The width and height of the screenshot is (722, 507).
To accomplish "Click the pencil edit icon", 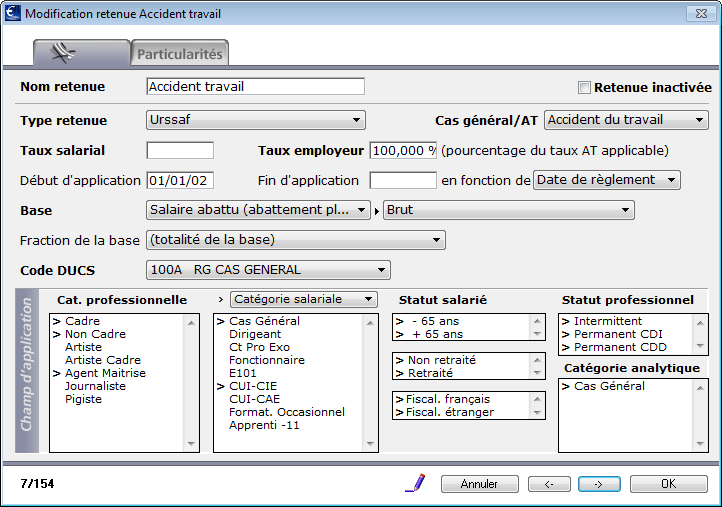I will [415, 483].
